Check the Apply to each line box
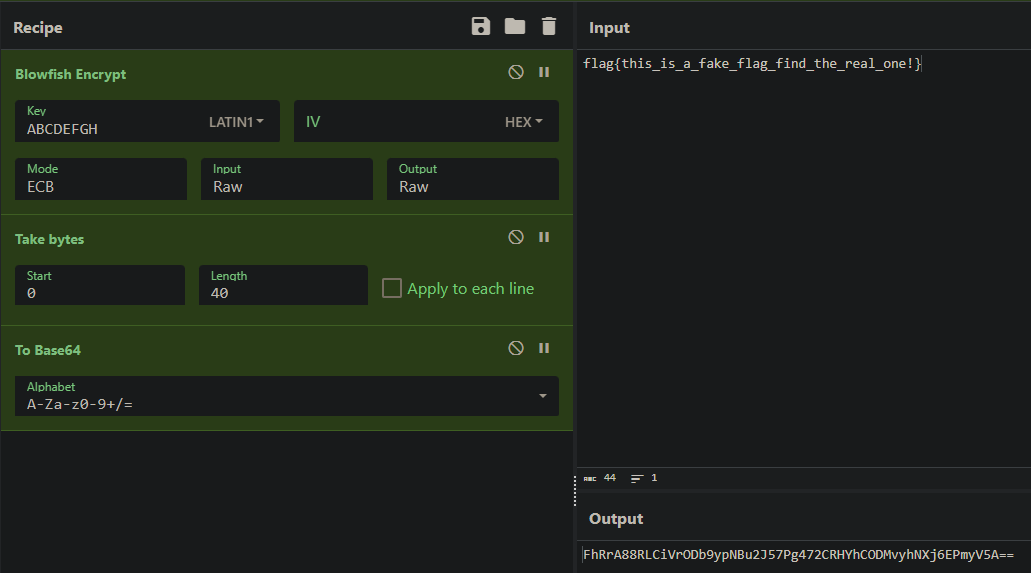The width and height of the screenshot is (1031, 573). pos(392,288)
